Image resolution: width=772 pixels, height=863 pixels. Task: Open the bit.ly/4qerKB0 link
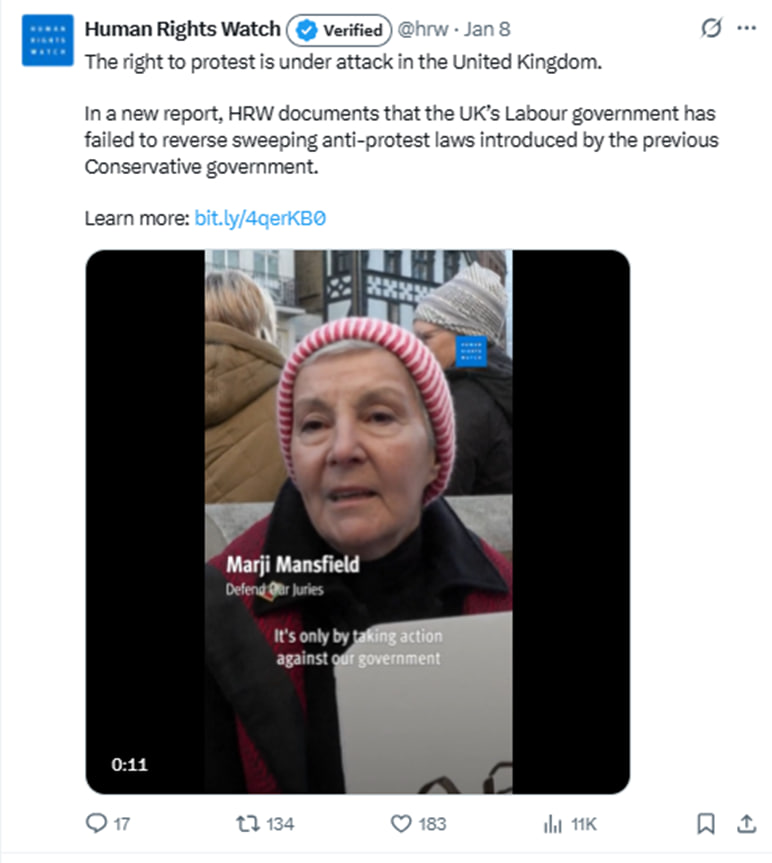pyautogui.click(x=260, y=219)
